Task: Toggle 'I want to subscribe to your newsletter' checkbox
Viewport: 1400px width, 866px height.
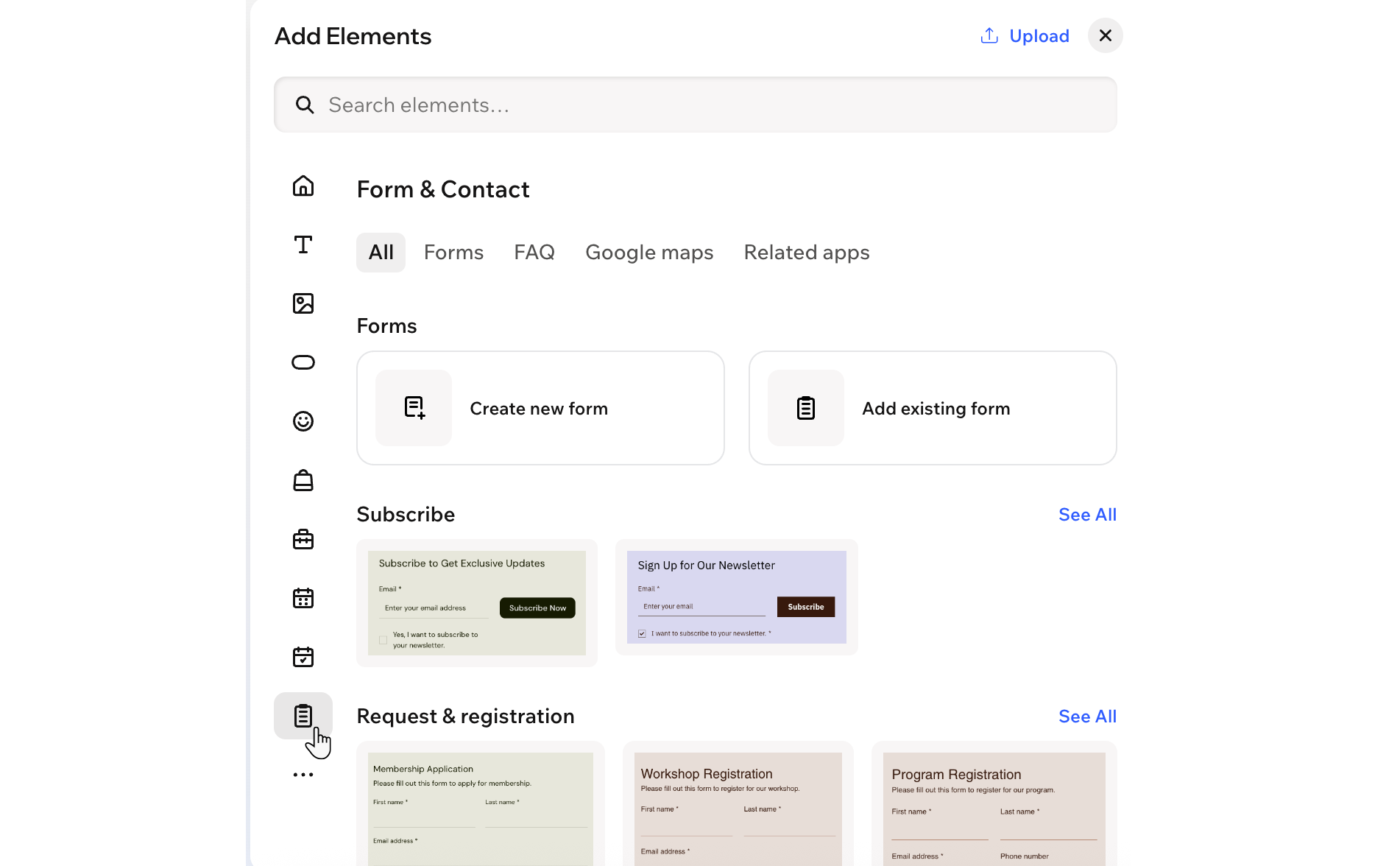Action: click(642, 633)
